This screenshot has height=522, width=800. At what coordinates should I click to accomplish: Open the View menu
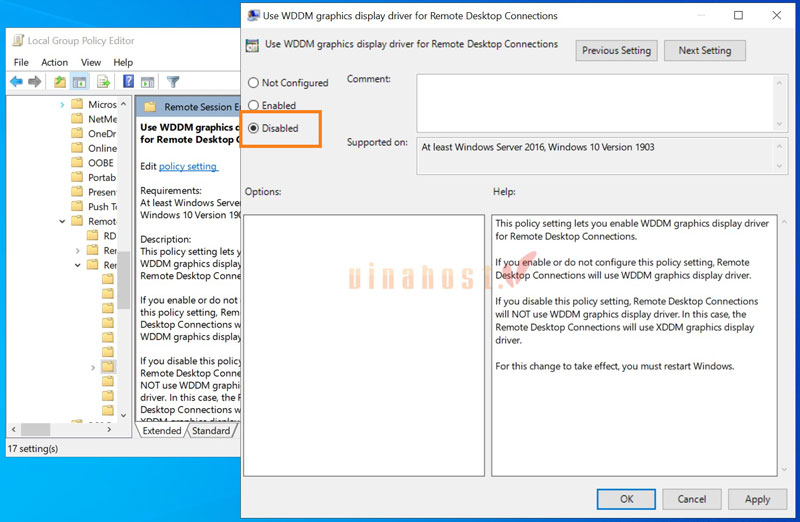91,62
